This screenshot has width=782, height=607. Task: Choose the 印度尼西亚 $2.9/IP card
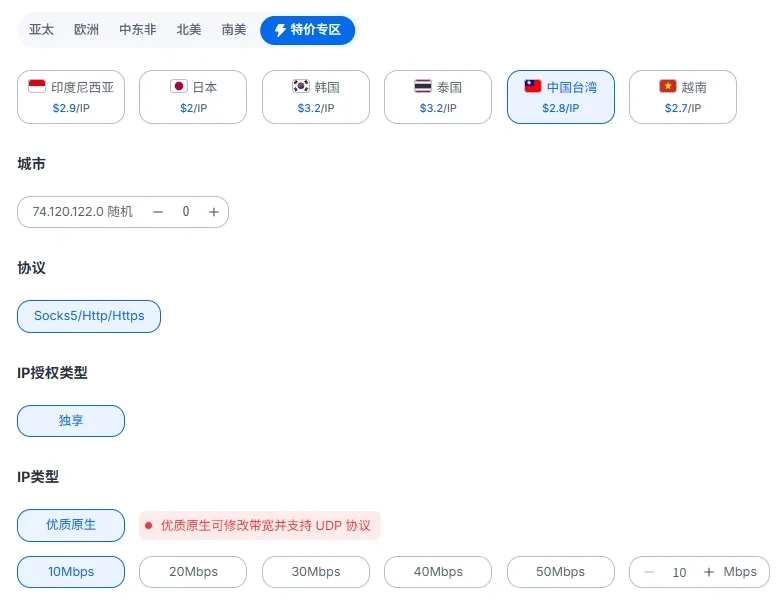pyautogui.click(x=71, y=97)
